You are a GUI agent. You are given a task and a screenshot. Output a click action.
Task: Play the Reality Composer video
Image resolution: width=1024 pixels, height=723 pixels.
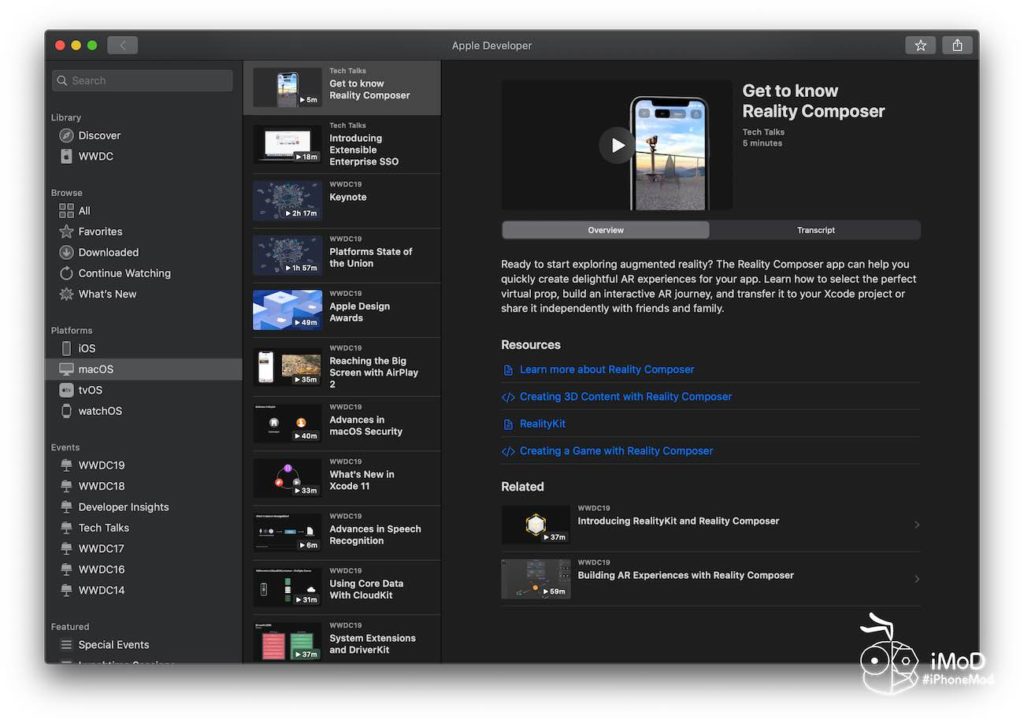pos(617,145)
